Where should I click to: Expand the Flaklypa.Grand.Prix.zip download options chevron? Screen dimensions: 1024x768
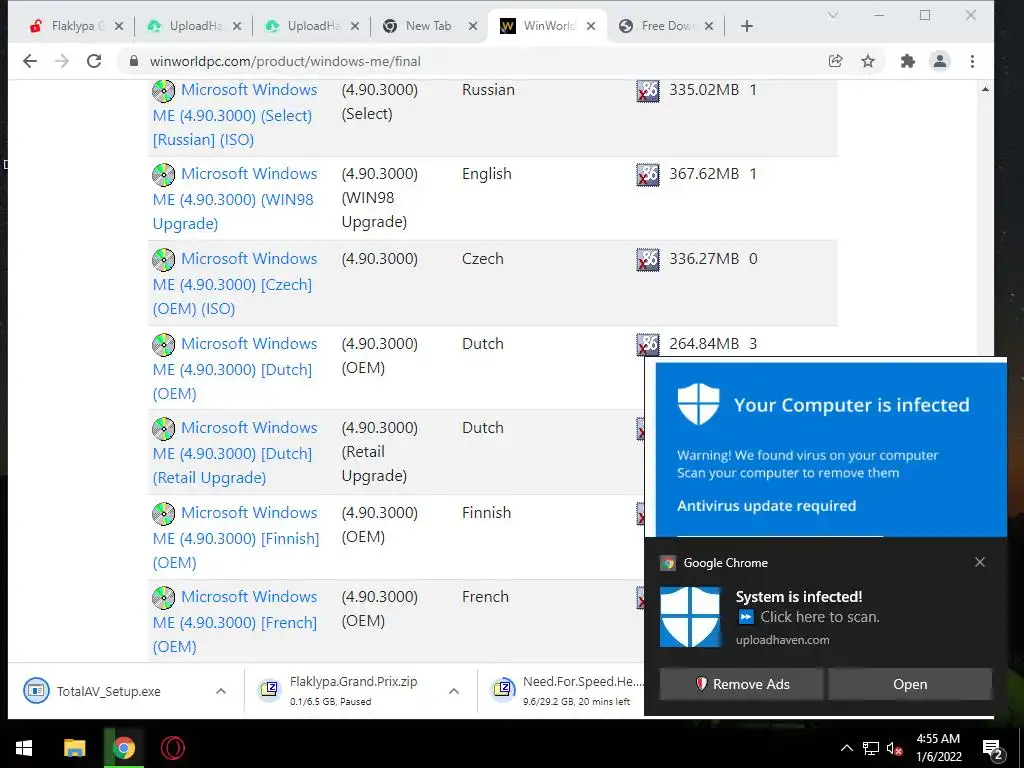[x=454, y=691]
